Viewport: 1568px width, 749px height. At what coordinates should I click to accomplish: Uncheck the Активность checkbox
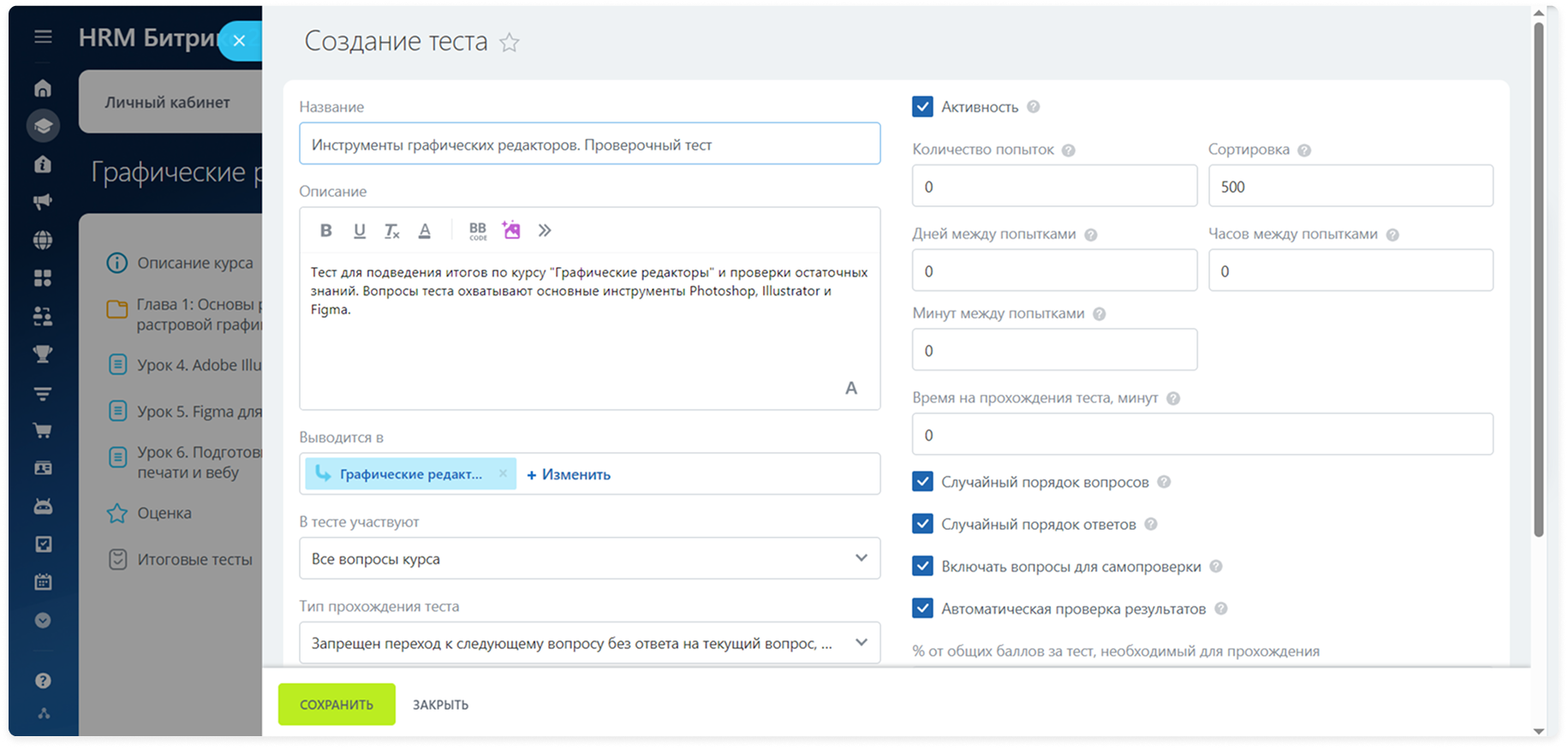pyautogui.click(x=922, y=107)
